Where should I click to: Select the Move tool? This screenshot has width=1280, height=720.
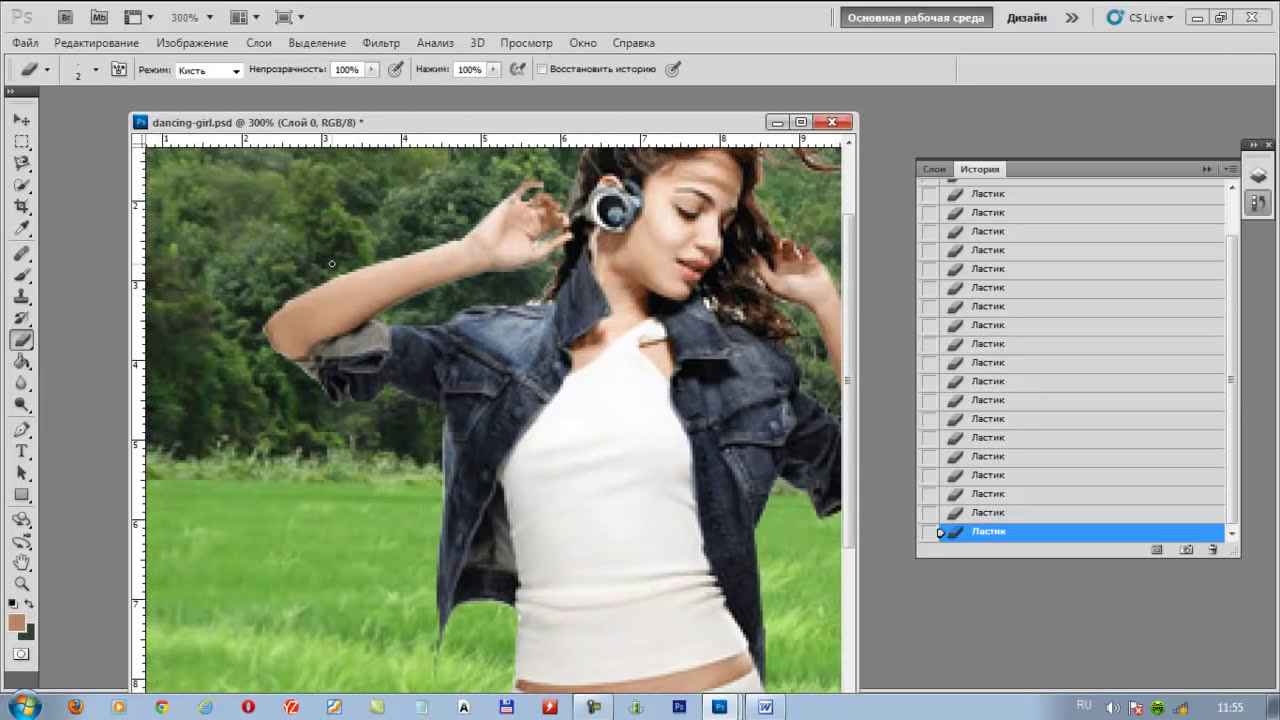click(x=21, y=119)
